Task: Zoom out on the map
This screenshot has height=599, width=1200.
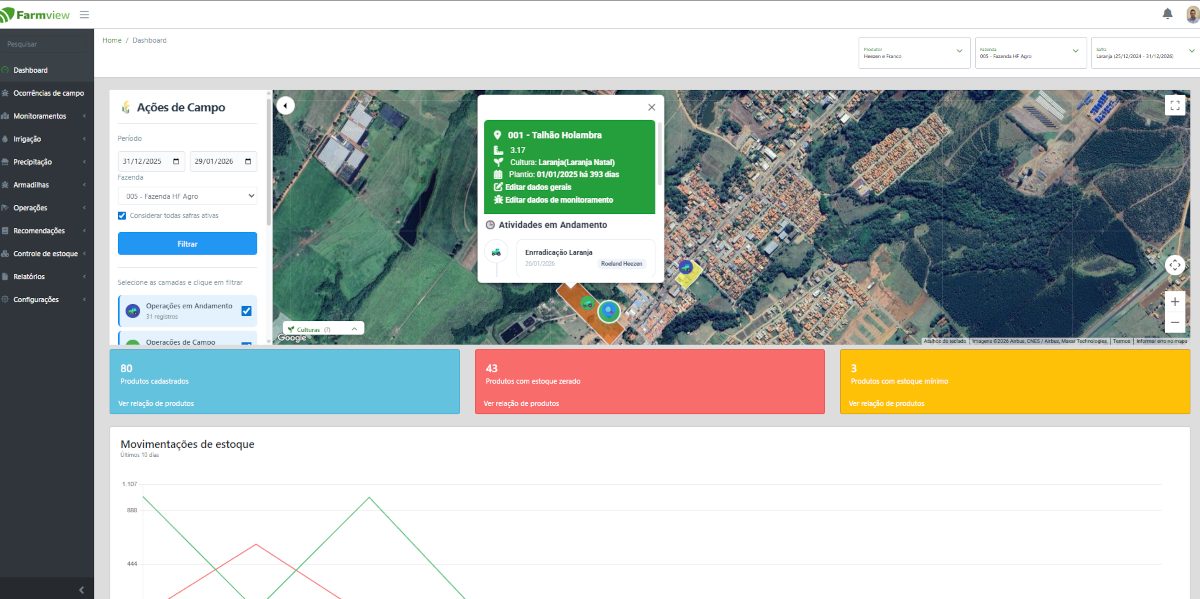Action: tap(1175, 322)
